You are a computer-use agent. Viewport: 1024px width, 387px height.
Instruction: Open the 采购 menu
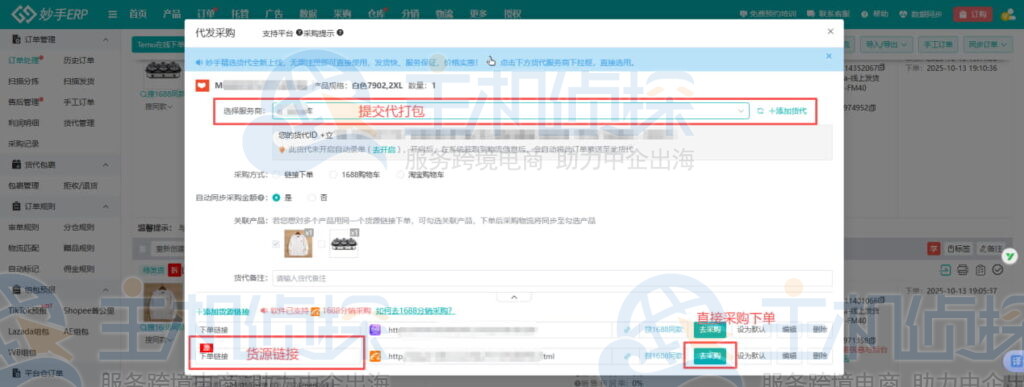pyautogui.click(x=342, y=14)
